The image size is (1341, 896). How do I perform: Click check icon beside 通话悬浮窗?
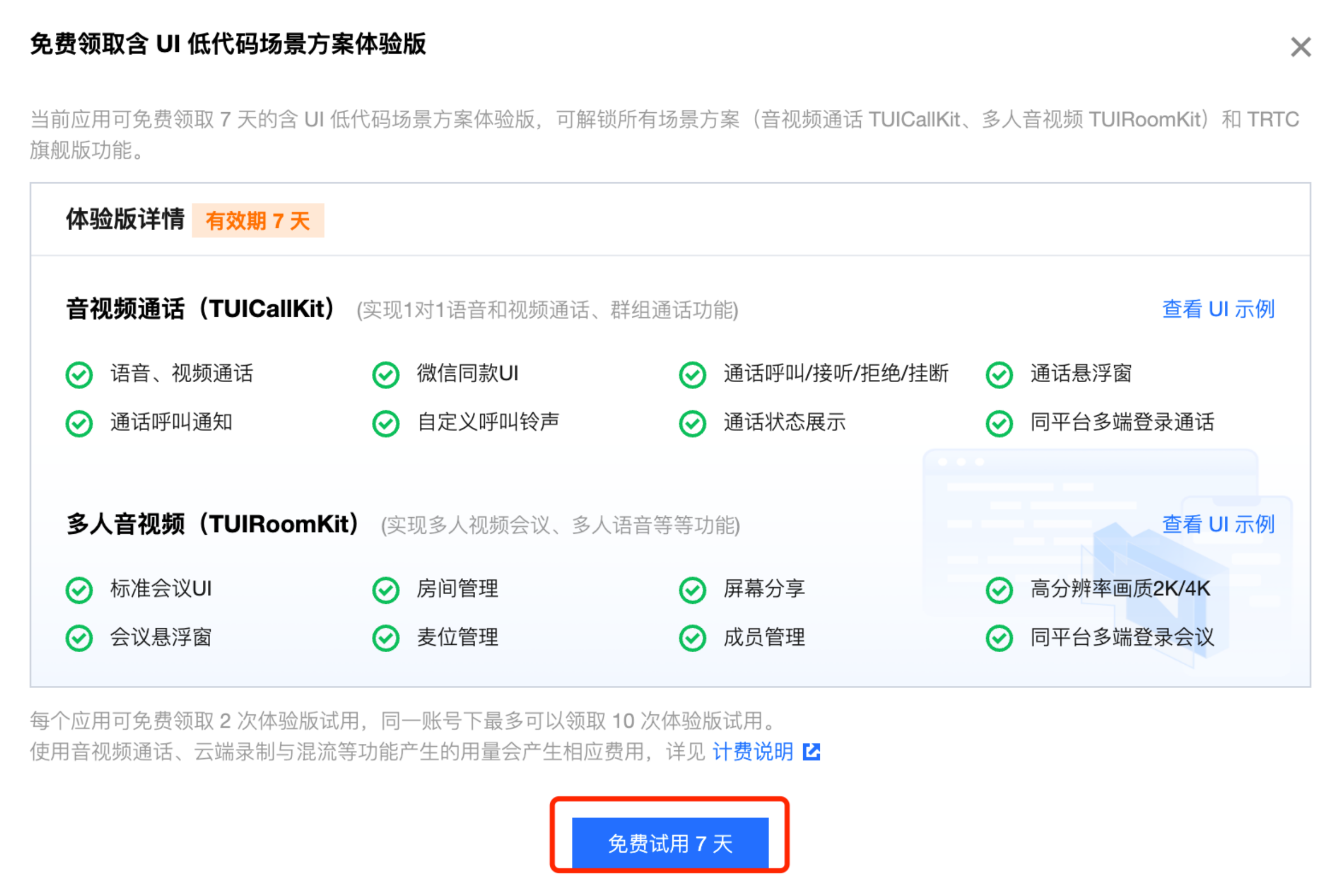click(999, 375)
